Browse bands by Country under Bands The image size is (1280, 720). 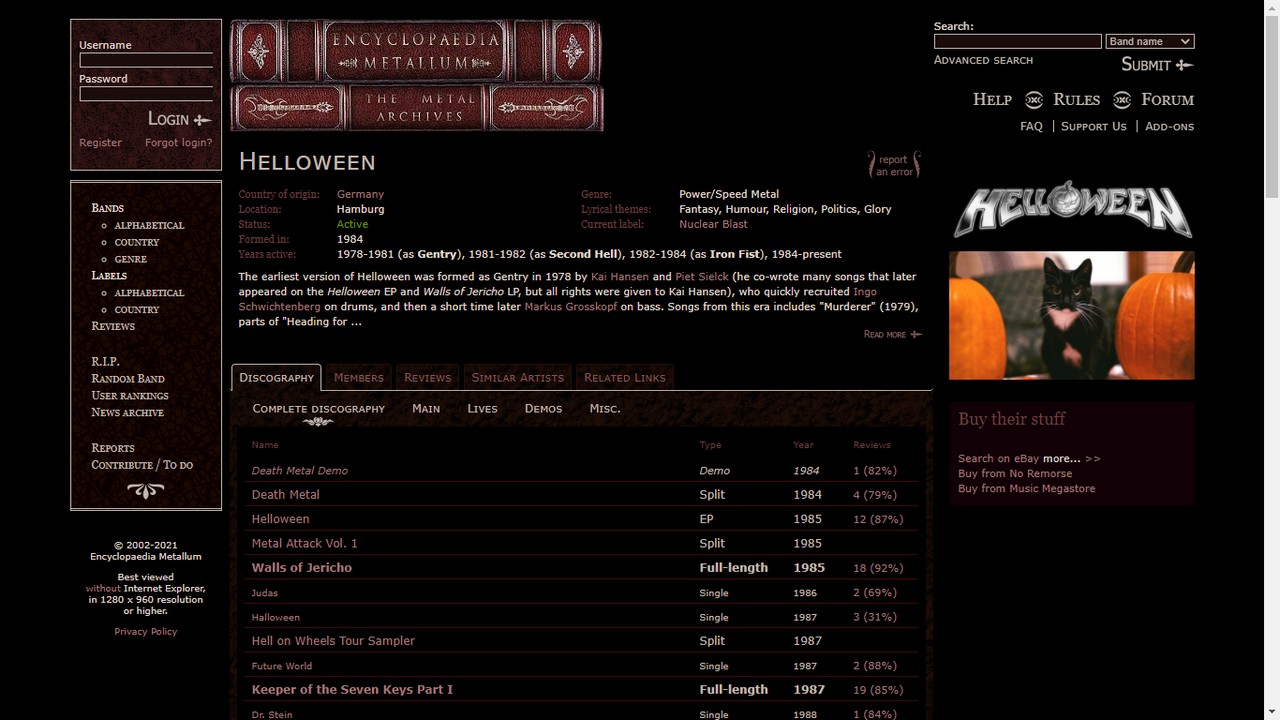pyautogui.click(x=137, y=243)
